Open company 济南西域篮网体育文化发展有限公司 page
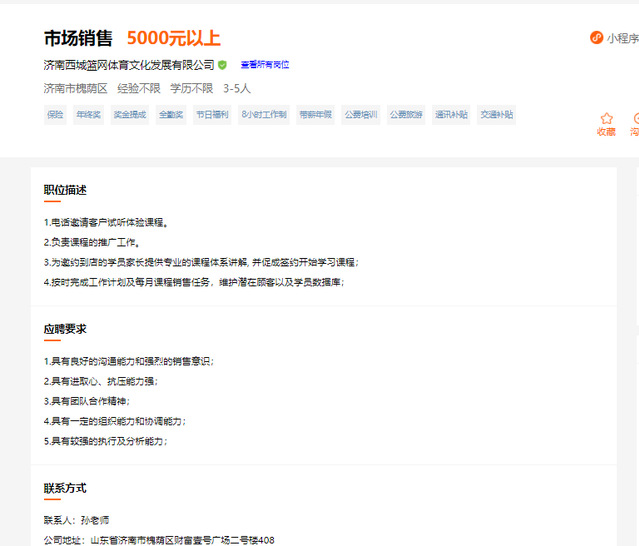 click(x=129, y=65)
